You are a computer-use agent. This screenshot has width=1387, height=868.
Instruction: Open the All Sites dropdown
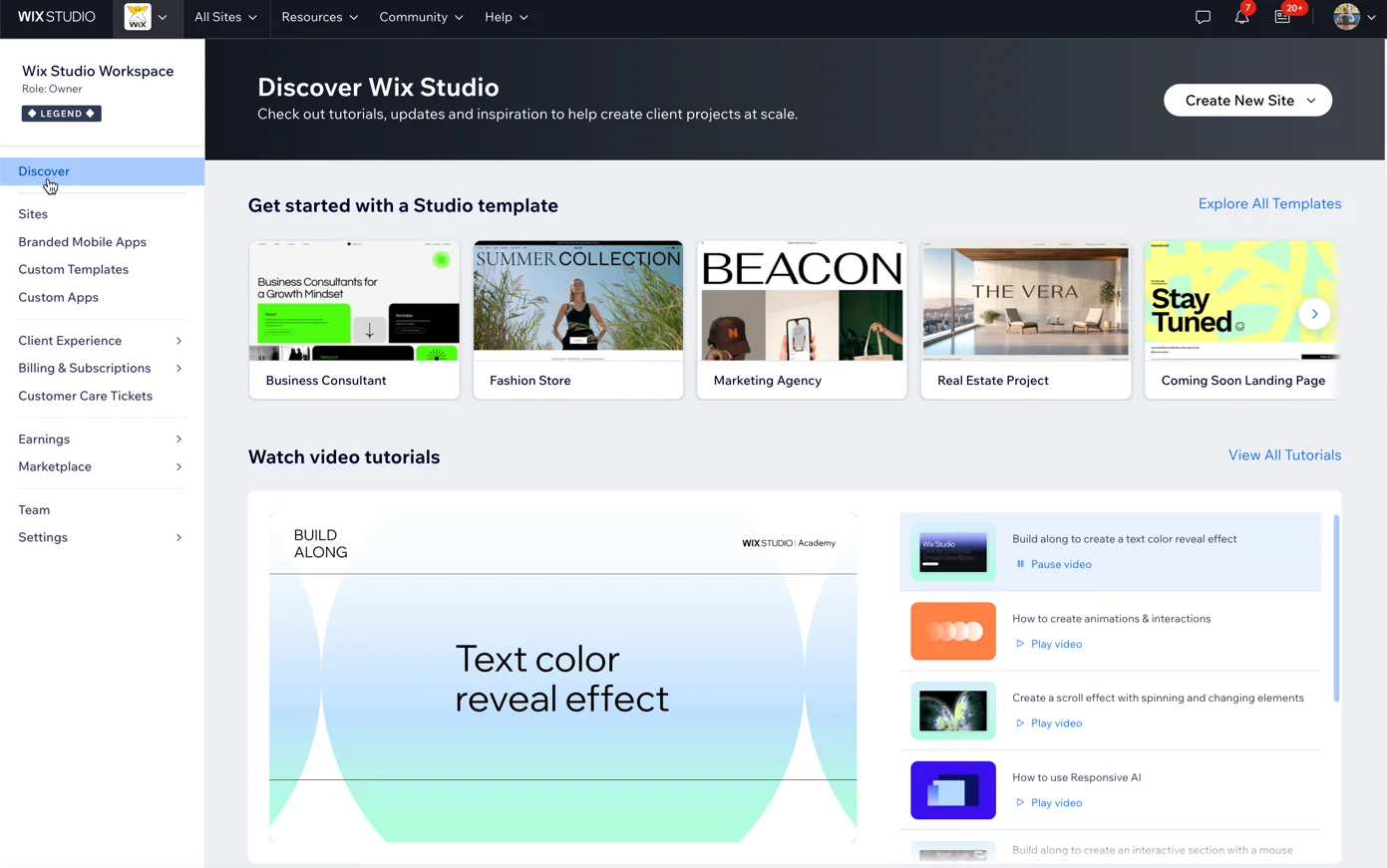[224, 17]
